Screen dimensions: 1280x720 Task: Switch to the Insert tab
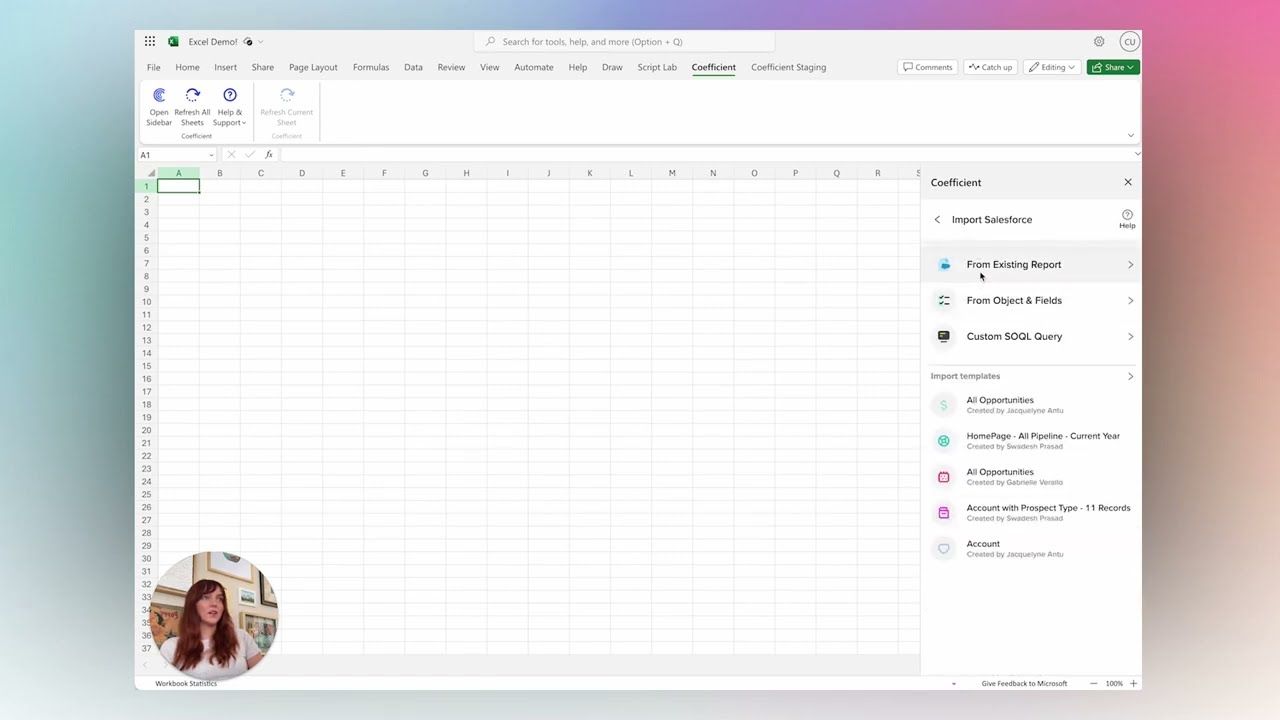pos(225,67)
